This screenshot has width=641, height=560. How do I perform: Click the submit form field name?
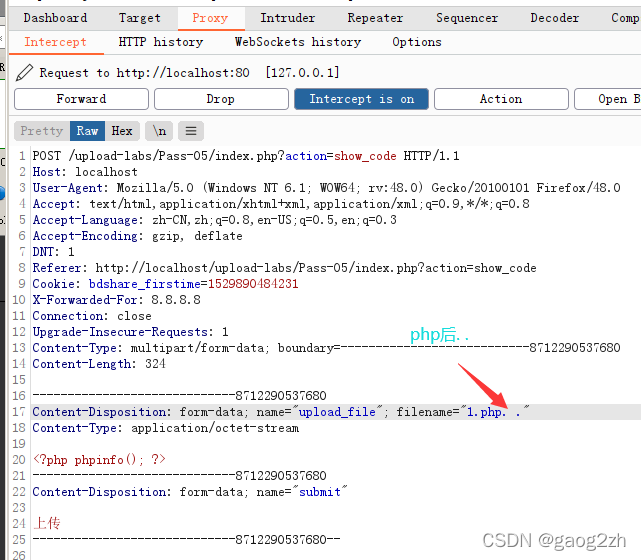coord(320,492)
